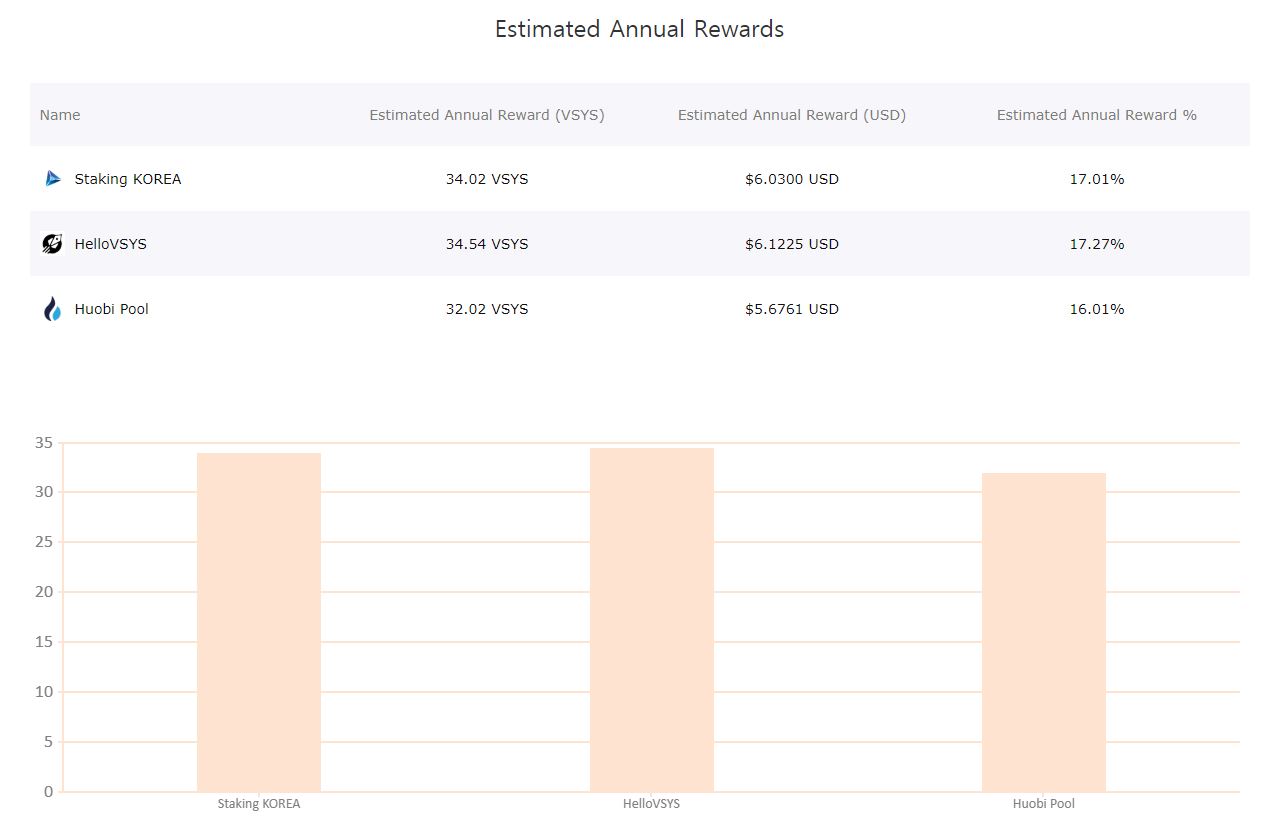Screen dimensions: 1266x821
Task: Click the Huobi Pool chart axis label
Action: [1044, 803]
